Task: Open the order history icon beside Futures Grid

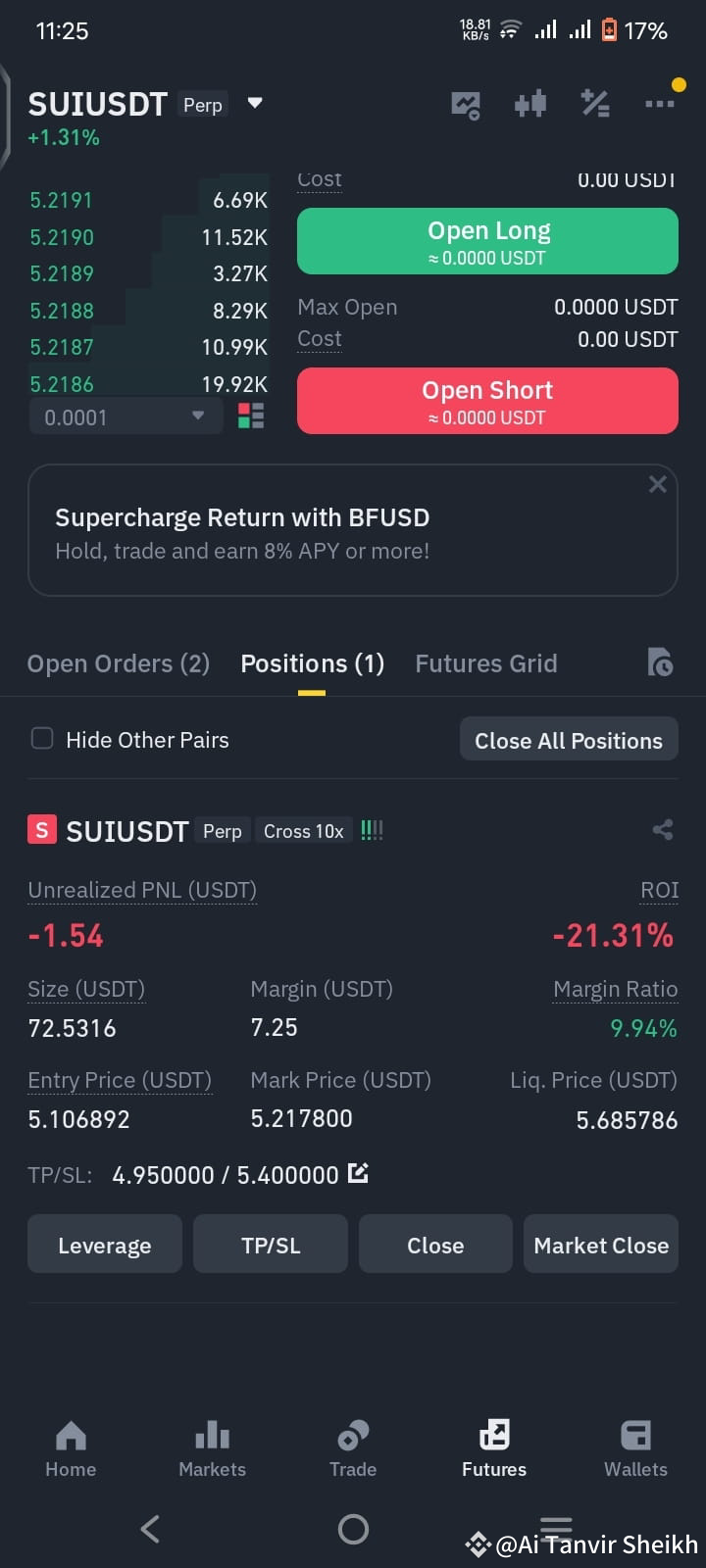Action: pyautogui.click(x=660, y=663)
